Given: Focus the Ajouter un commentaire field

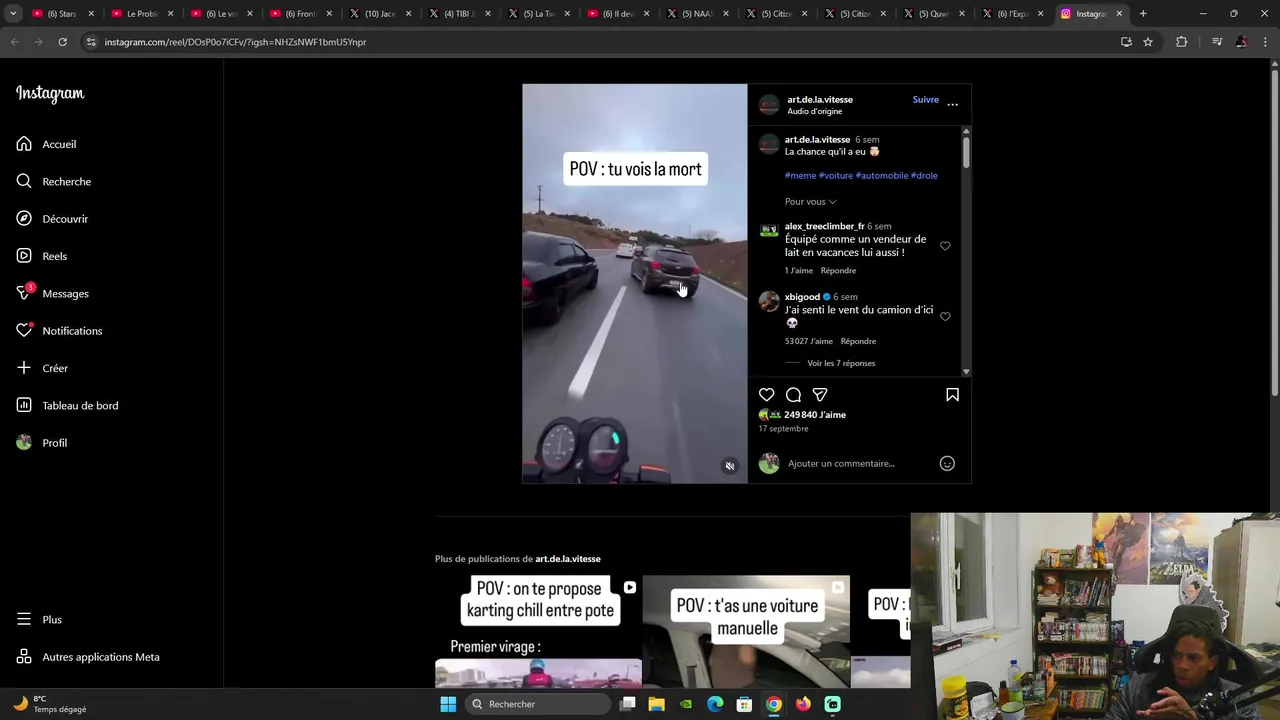Looking at the screenshot, I should pyautogui.click(x=841, y=463).
